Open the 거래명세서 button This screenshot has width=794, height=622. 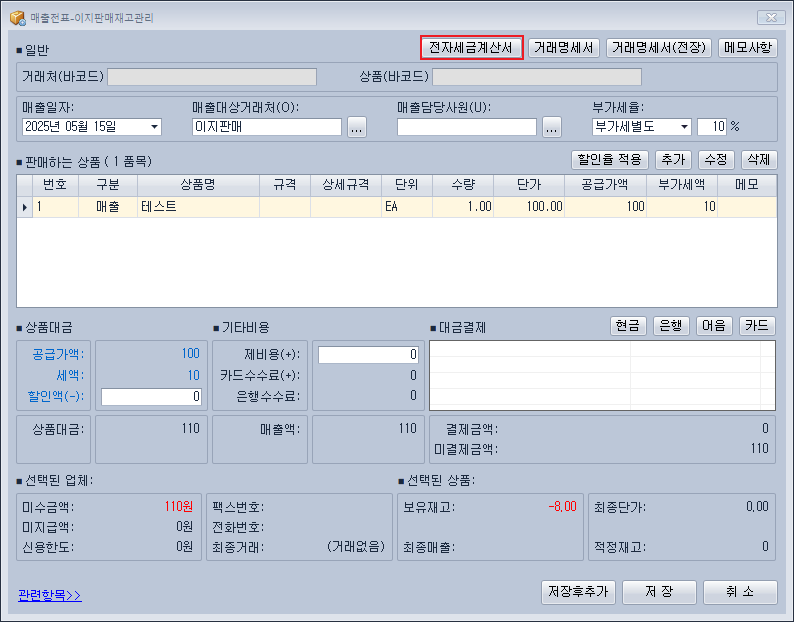564,48
